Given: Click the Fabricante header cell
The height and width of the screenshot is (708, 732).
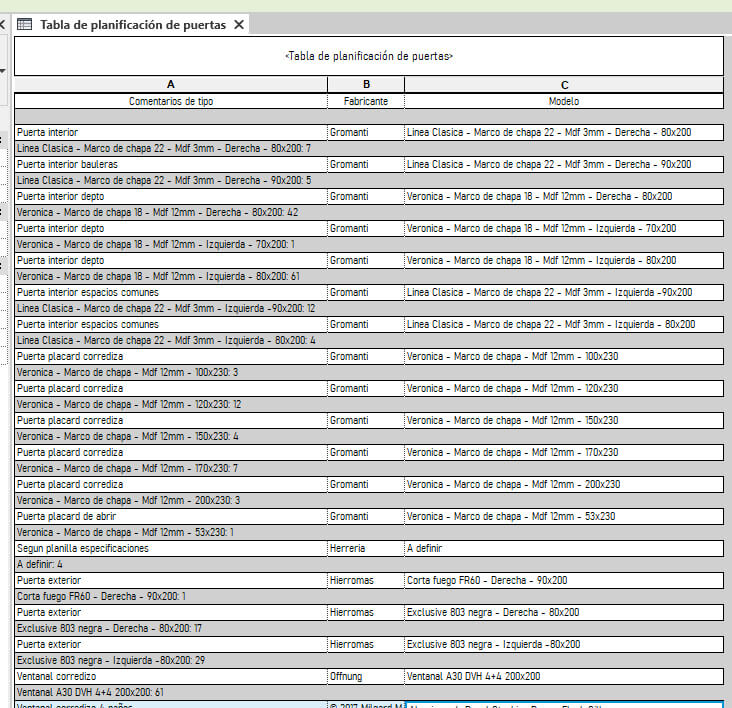Looking at the screenshot, I should pos(366,101).
